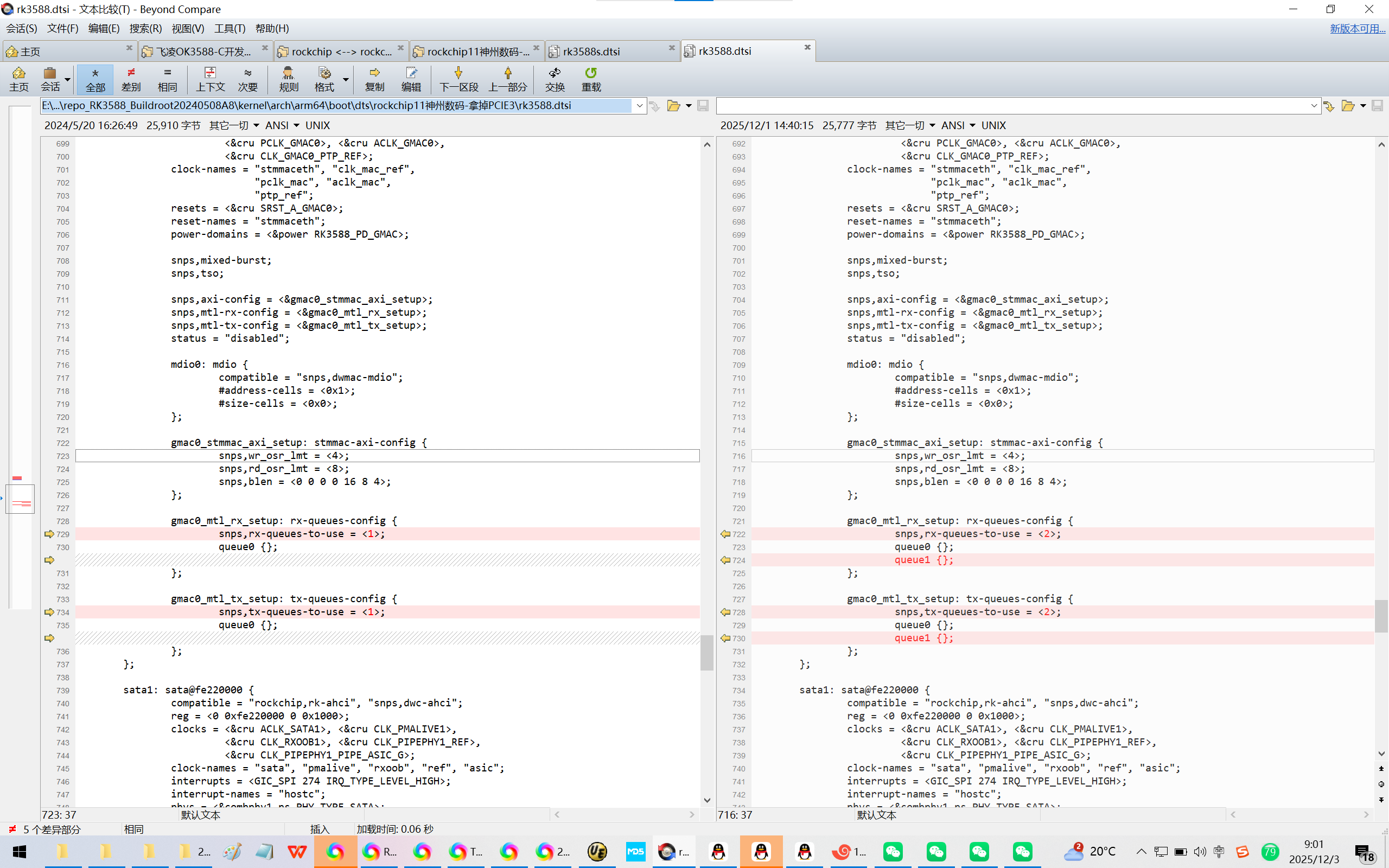The height and width of the screenshot is (868, 1389).
Task: Switch to rk3588s.dtsi tab
Action: (x=592, y=52)
